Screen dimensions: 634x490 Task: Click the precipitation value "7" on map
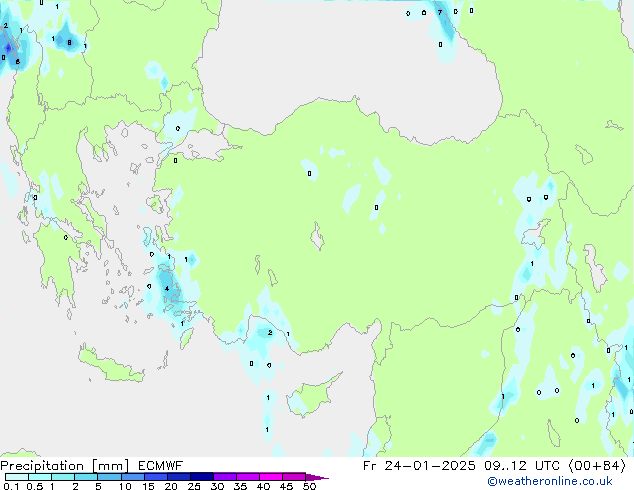tap(440, 13)
